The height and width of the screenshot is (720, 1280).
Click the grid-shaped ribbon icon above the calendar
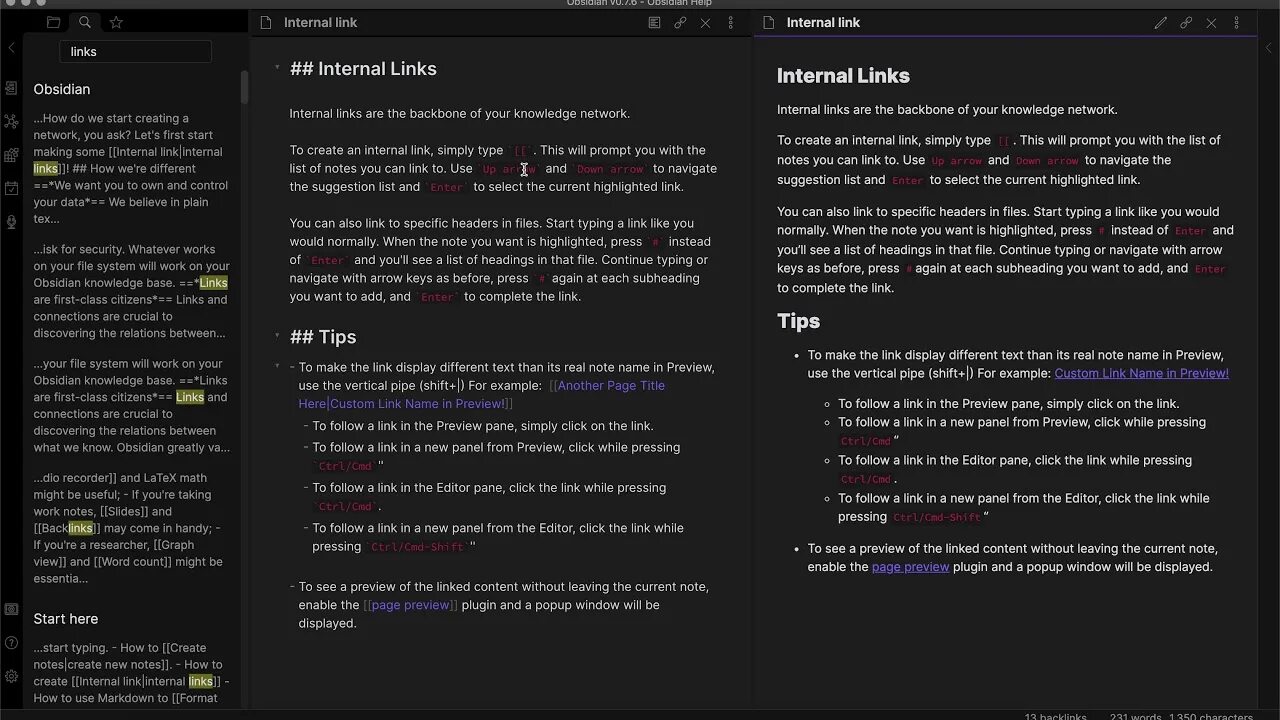[x=11, y=155]
